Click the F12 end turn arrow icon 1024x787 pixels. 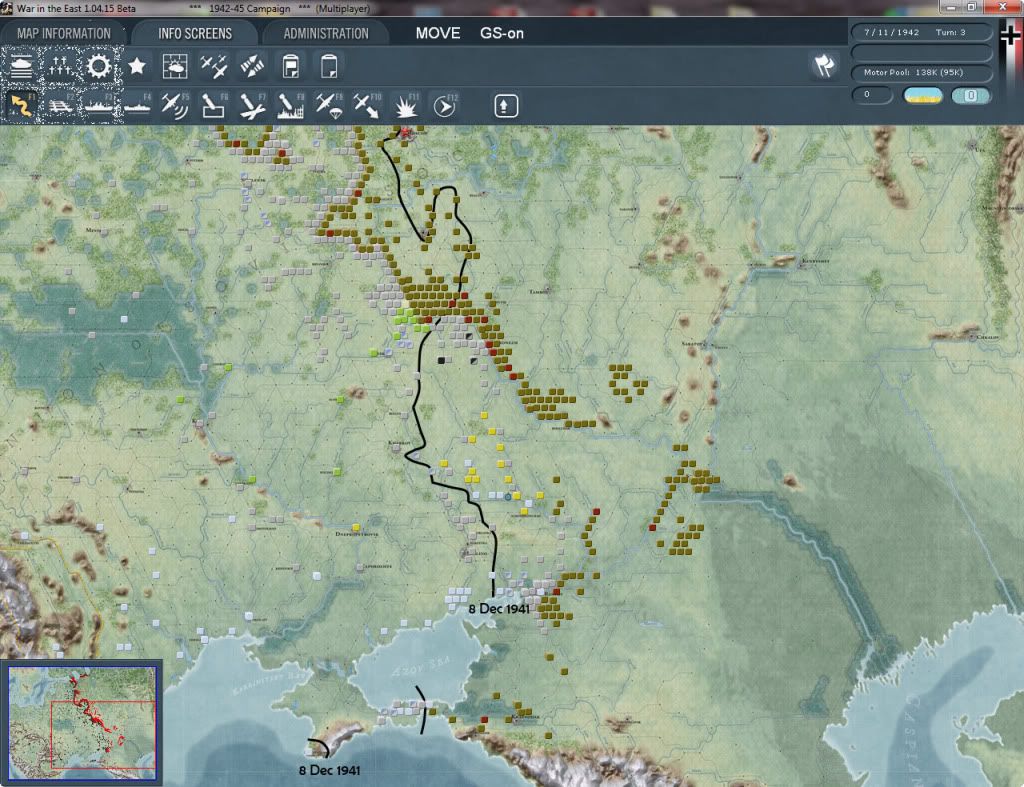click(445, 105)
